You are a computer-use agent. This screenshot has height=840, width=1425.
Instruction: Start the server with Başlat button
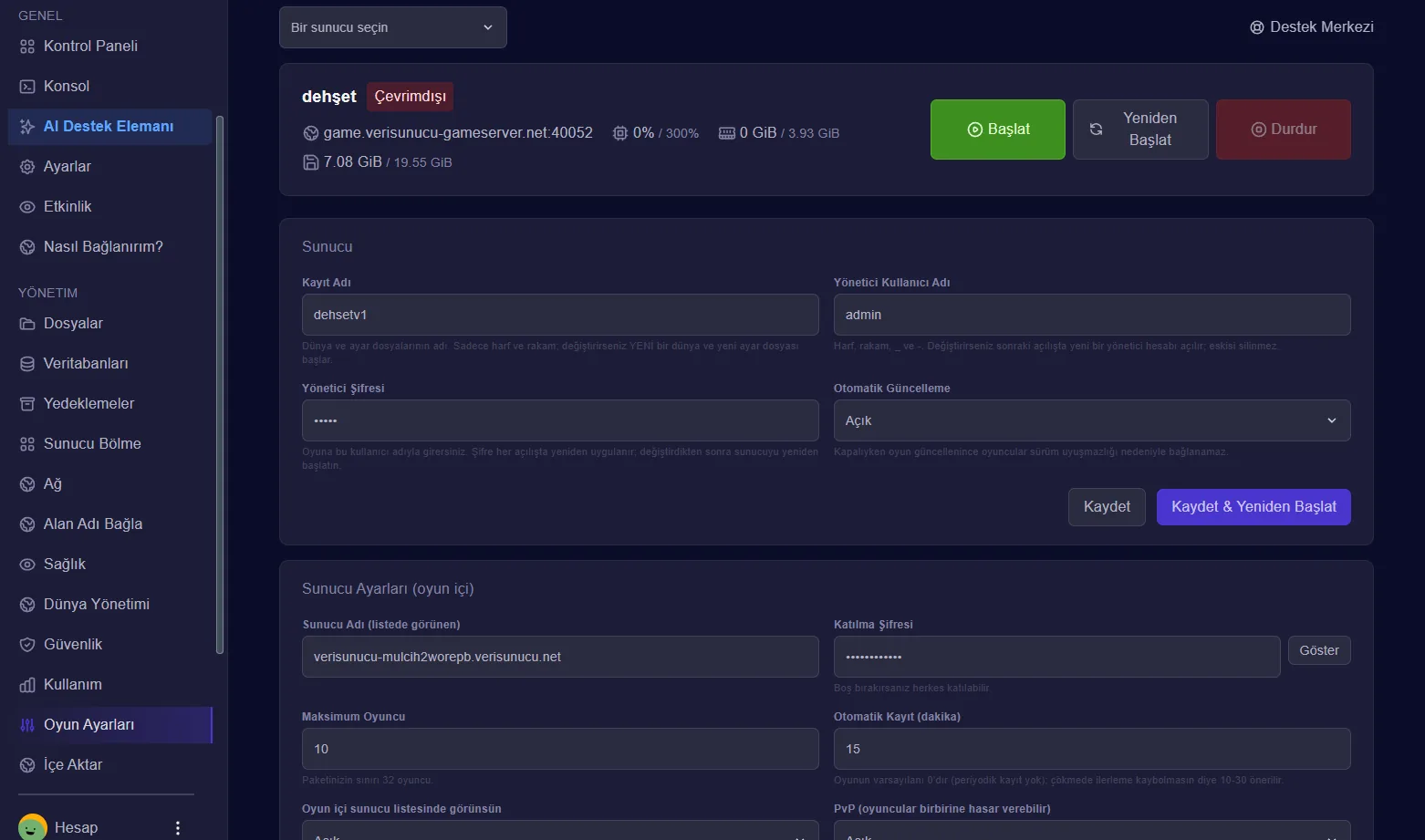click(x=998, y=130)
